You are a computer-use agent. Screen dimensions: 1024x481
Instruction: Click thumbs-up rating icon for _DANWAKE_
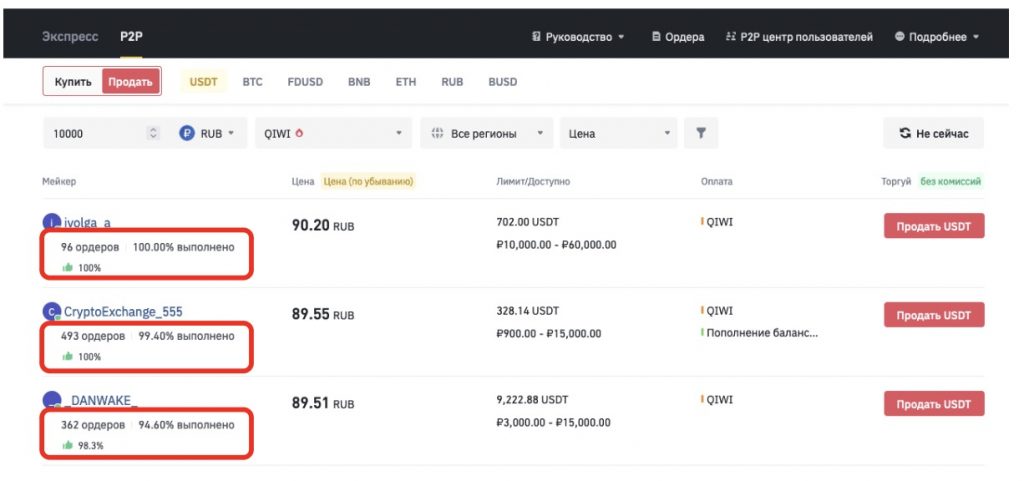[67, 445]
